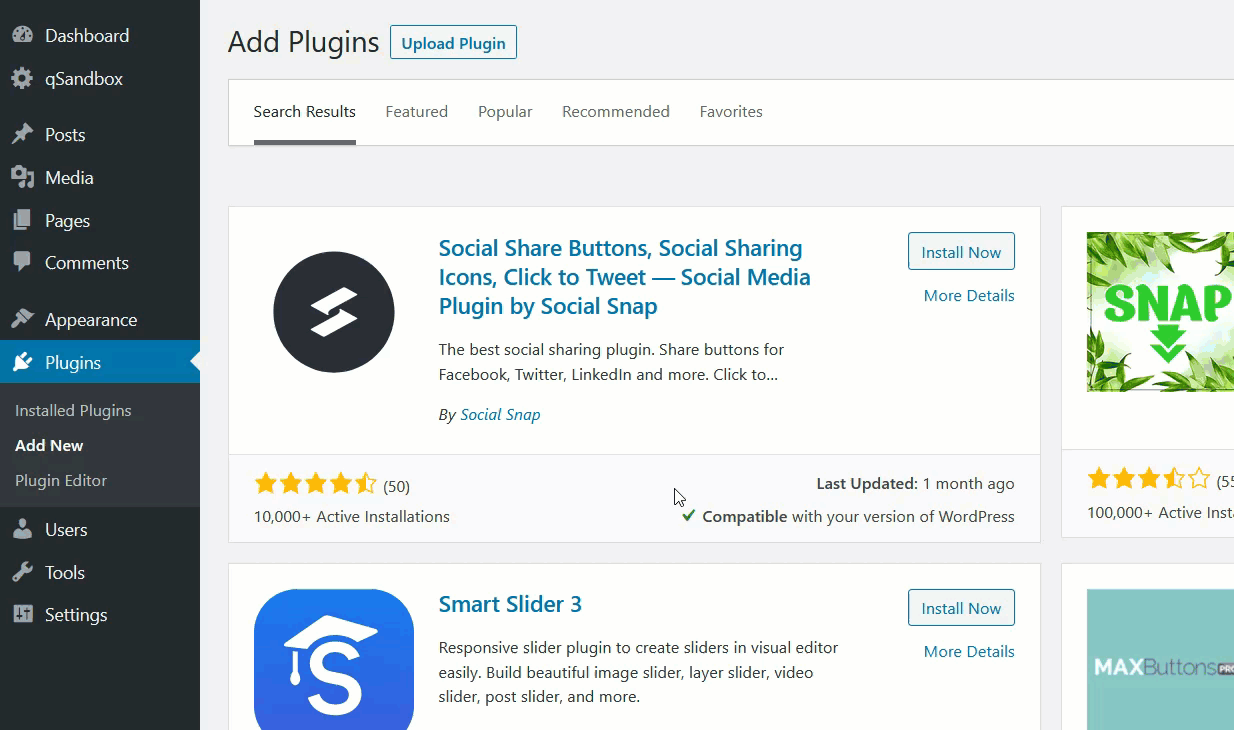Open the Media library from the sidebar
The height and width of the screenshot is (730, 1234).
24,177
